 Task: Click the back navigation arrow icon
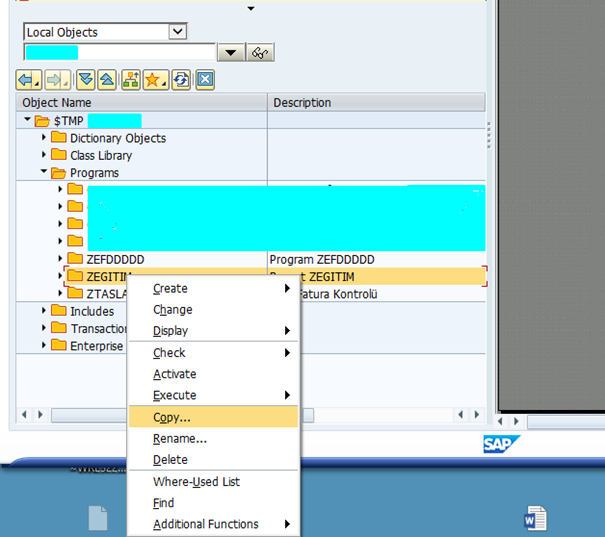click(x=28, y=79)
